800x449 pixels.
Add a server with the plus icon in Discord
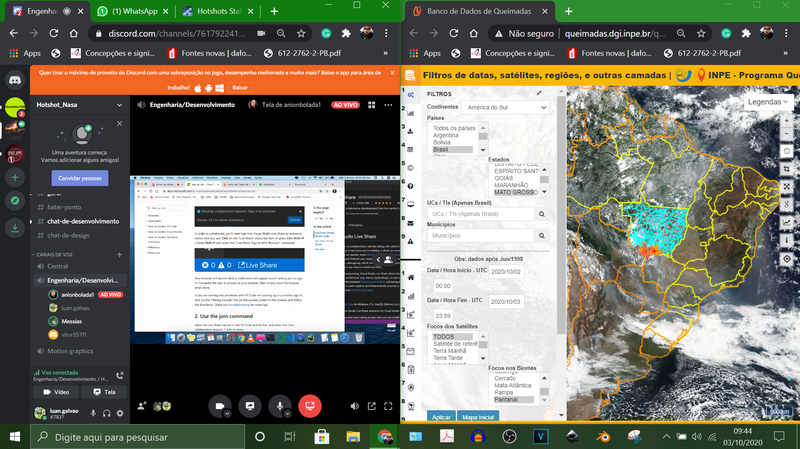[15, 178]
